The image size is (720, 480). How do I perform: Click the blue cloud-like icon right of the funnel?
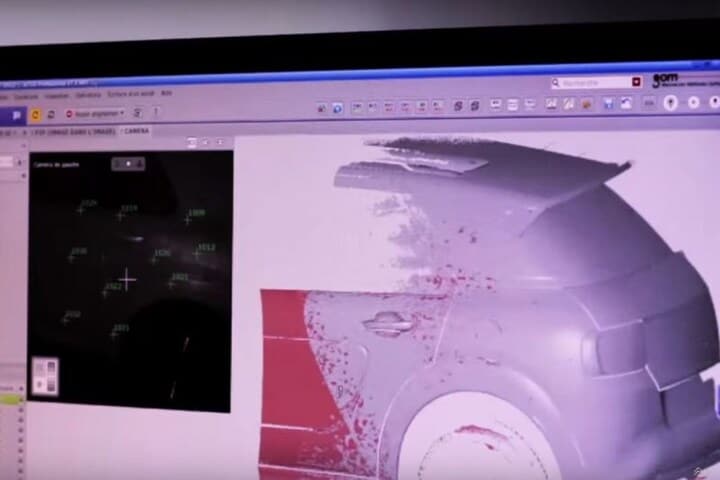(625, 103)
